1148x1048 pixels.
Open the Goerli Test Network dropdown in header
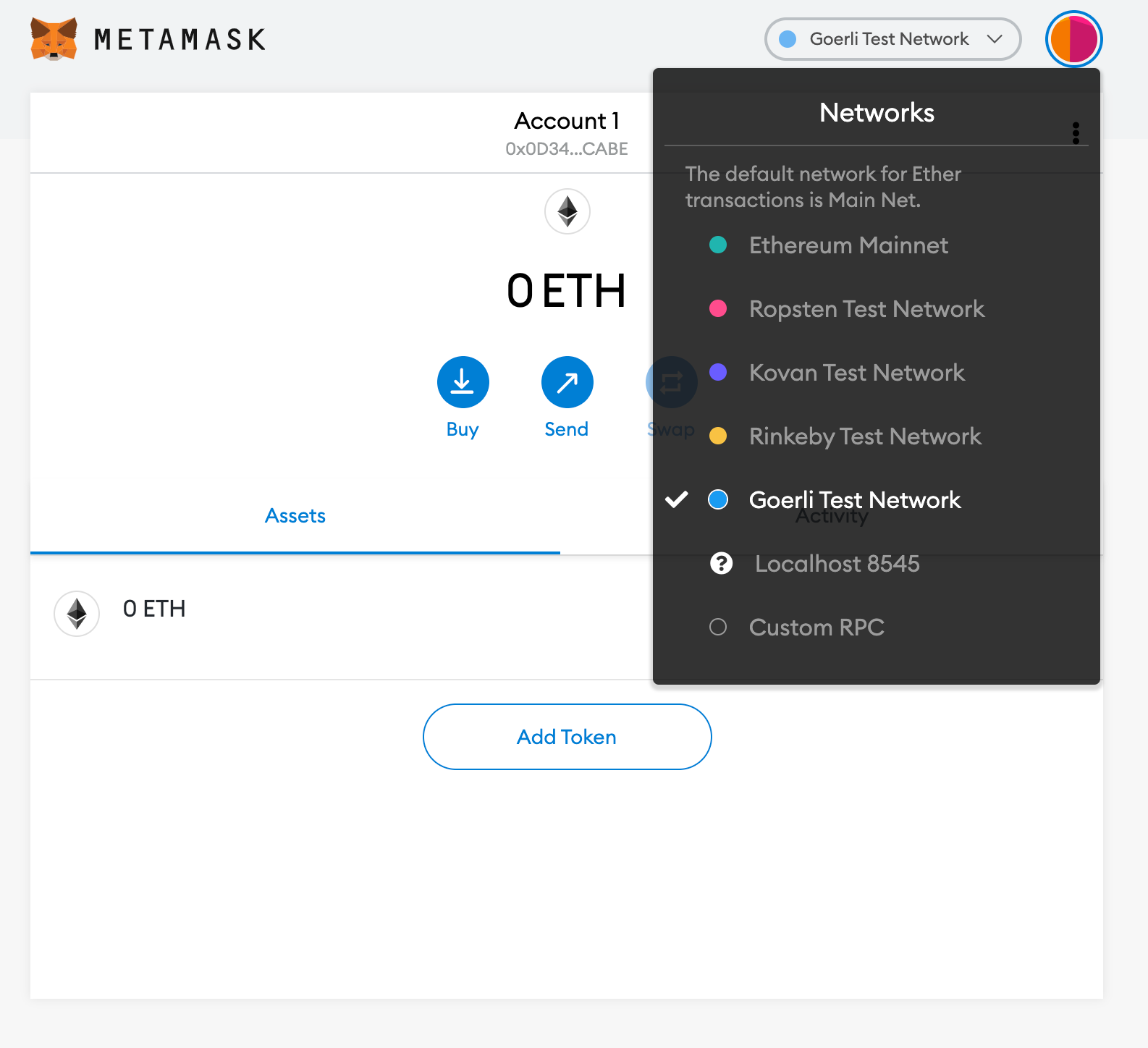point(892,39)
